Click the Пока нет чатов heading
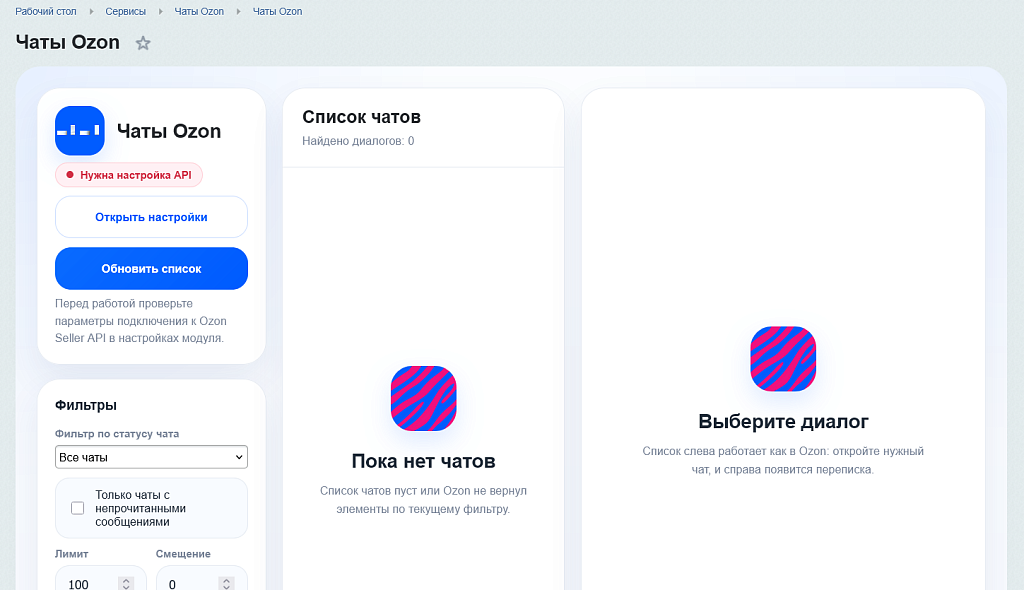Screen dimensions: 1024x590 tap(423, 461)
